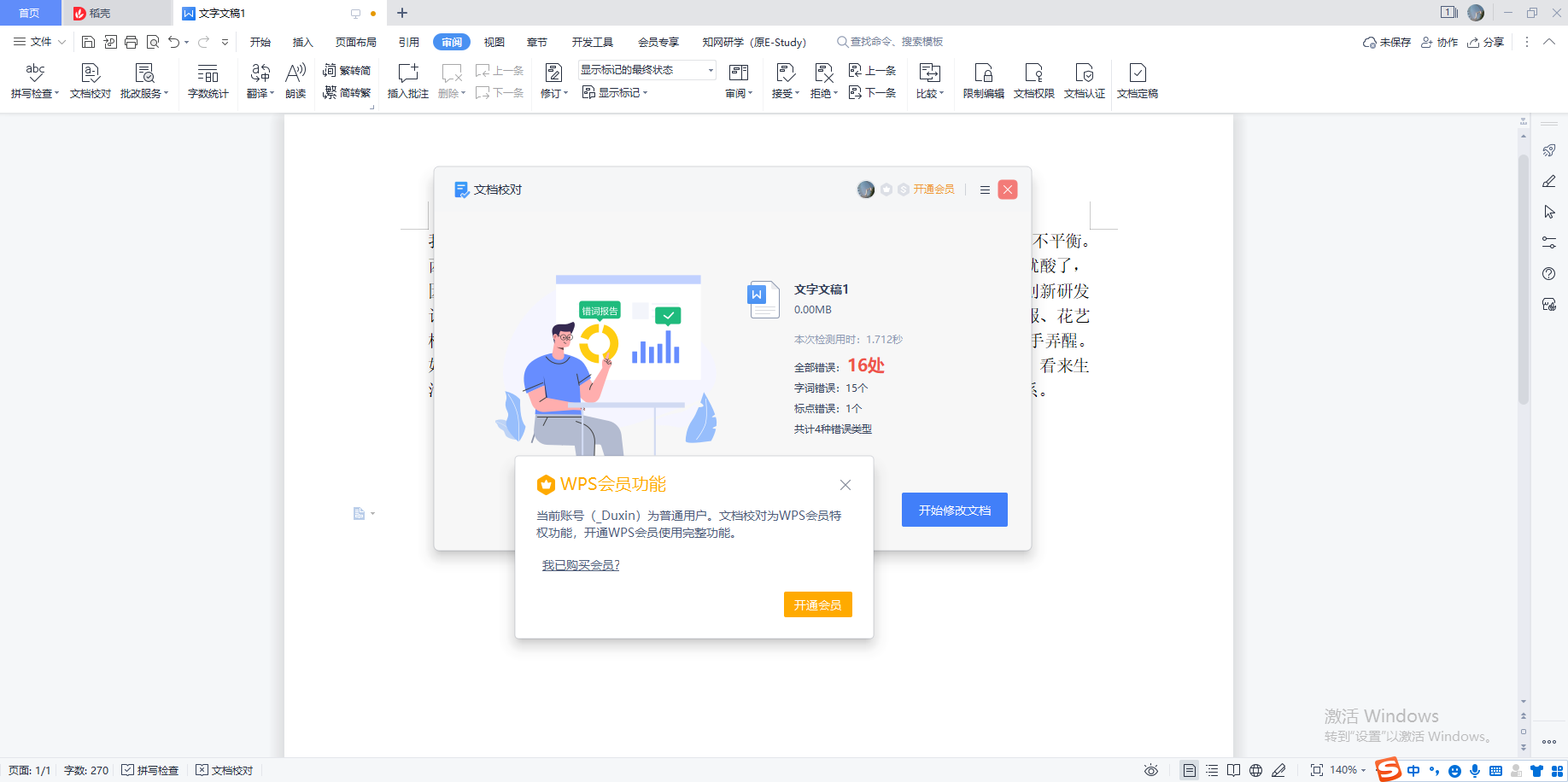Convert text with 繁转简
1568x782 pixels.
[x=347, y=70]
